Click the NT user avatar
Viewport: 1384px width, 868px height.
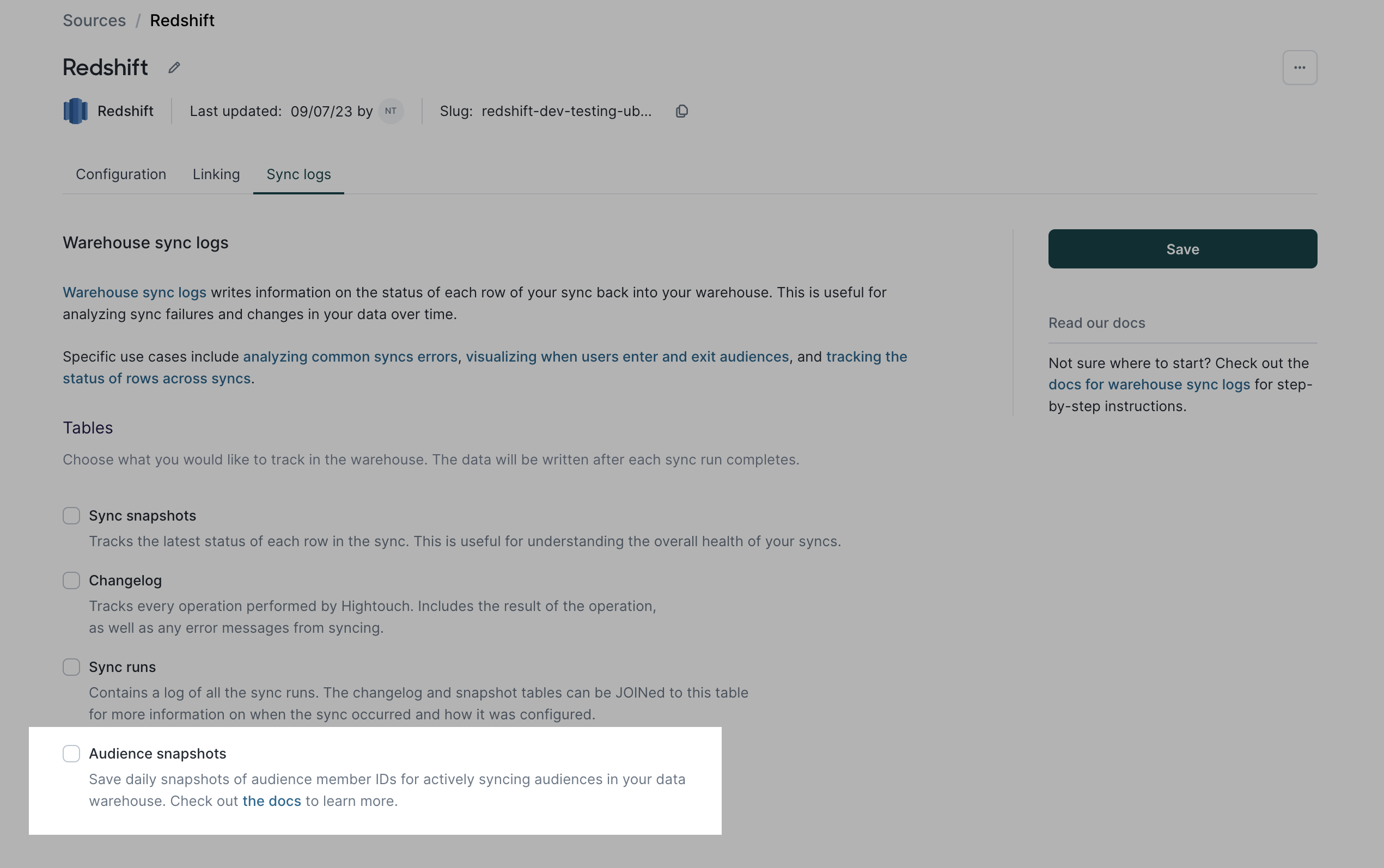click(391, 111)
